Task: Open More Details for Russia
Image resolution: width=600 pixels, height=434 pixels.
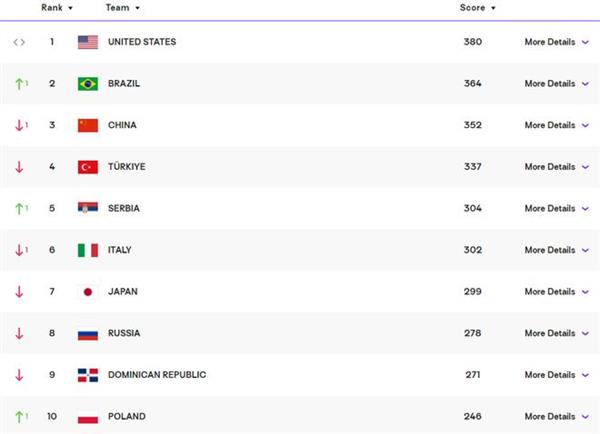Action: click(556, 333)
